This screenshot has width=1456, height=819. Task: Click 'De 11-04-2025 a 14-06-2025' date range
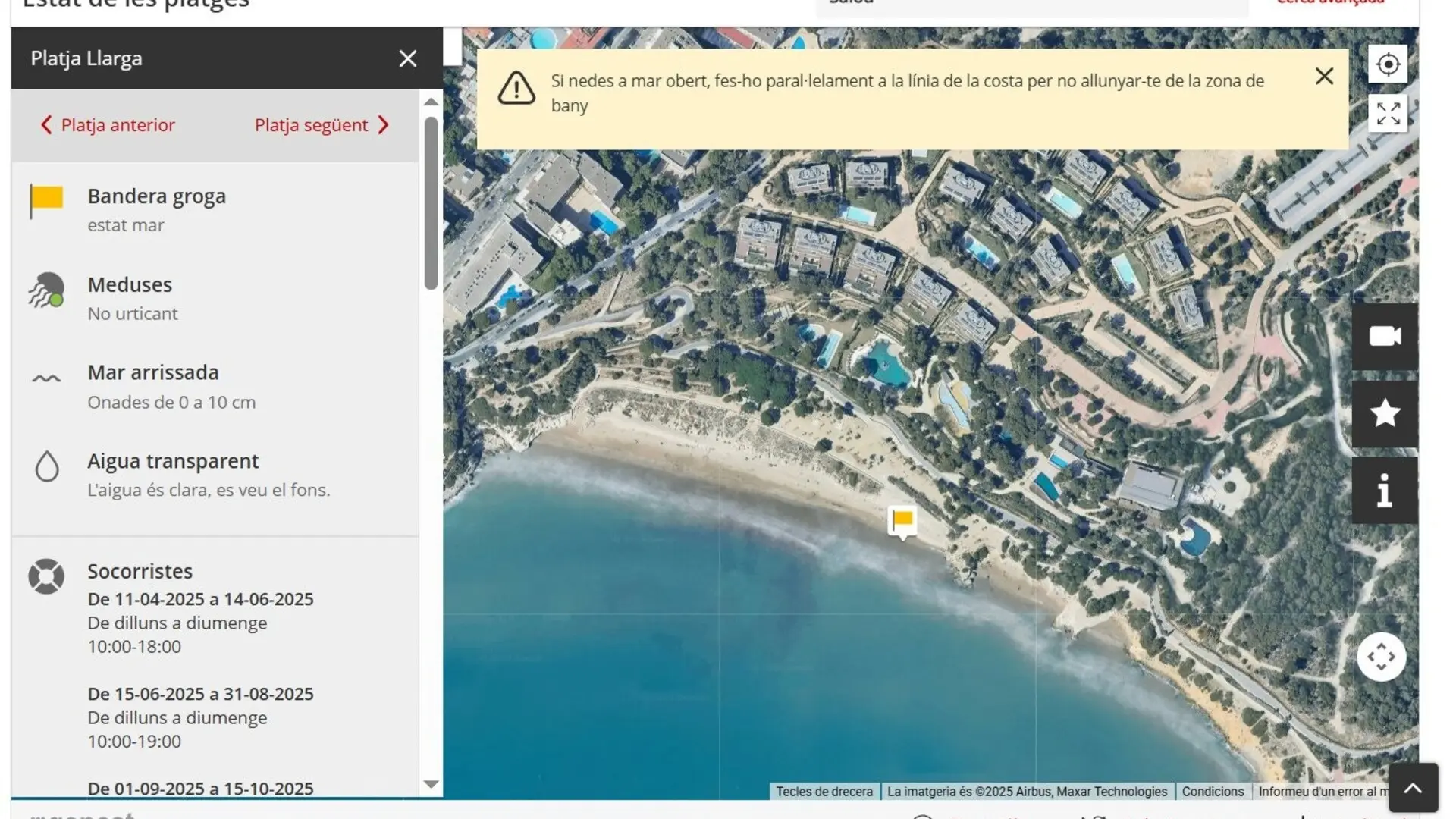pyautogui.click(x=200, y=599)
